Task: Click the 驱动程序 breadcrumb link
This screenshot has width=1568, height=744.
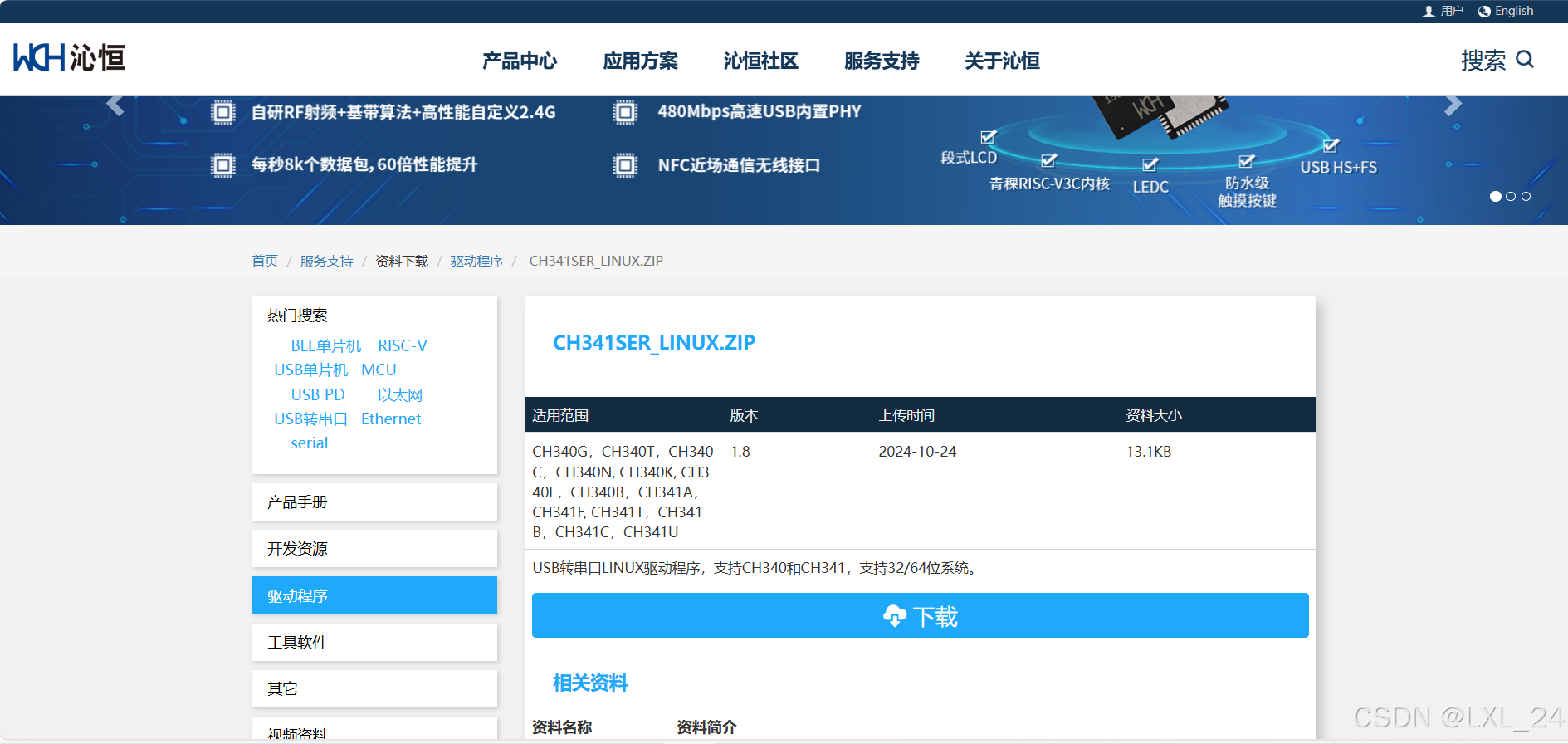Action: click(x=476, y=261)
